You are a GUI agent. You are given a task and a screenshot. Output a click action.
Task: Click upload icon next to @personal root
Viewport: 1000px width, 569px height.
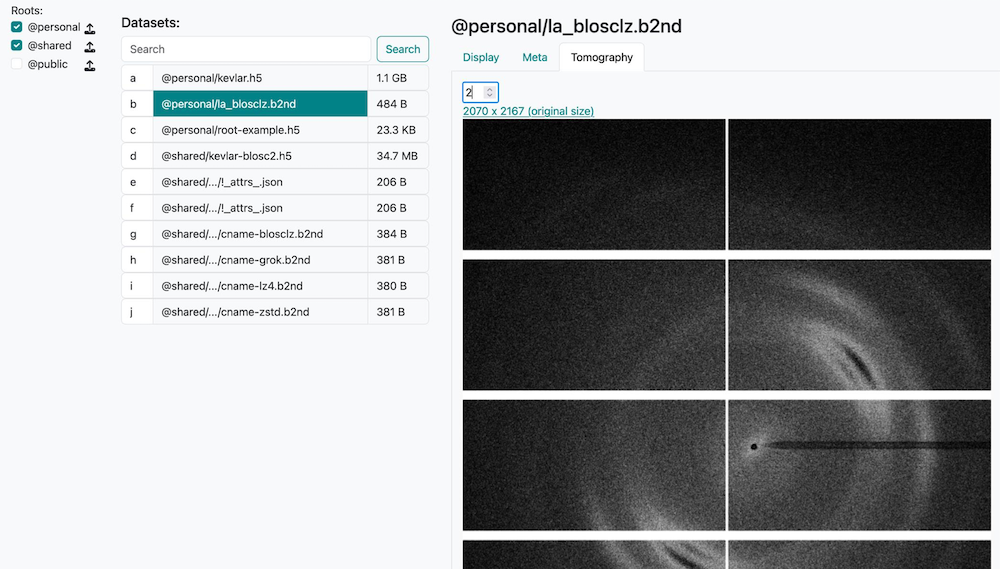(x=90, y=28)
